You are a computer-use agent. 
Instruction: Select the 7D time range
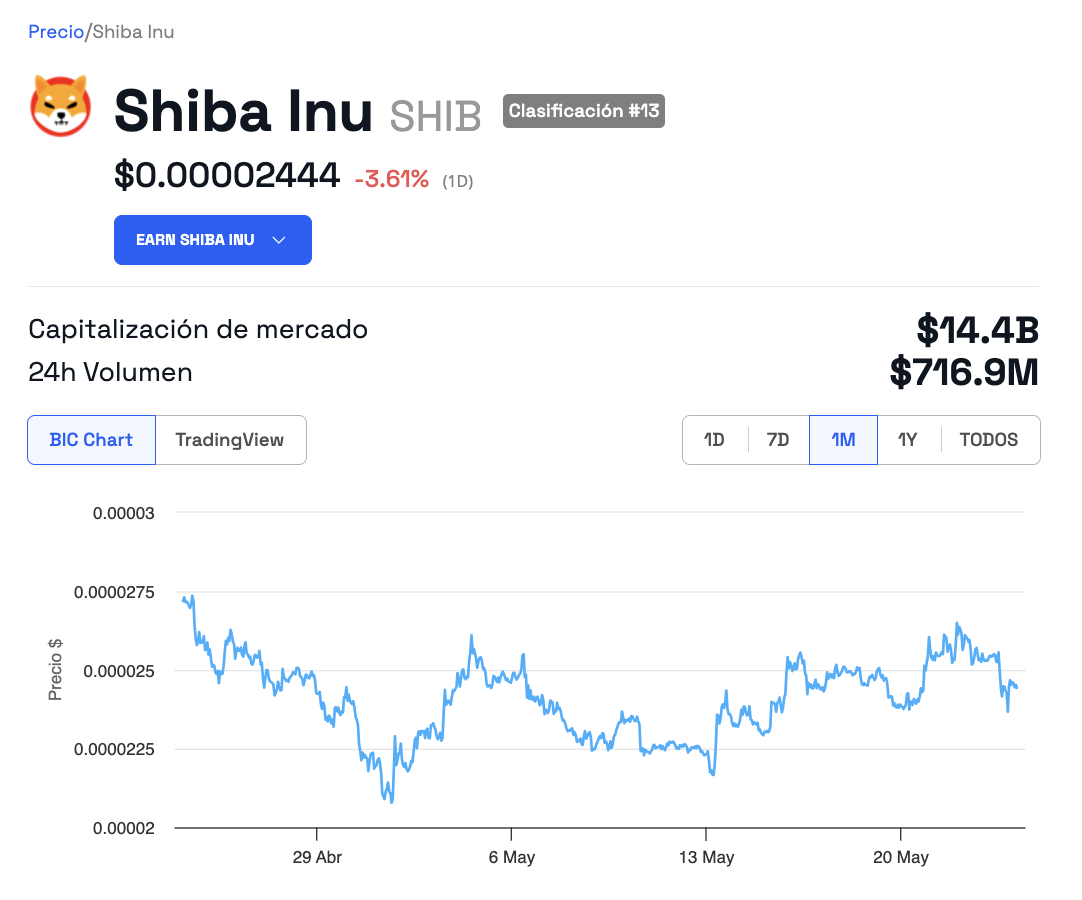778,440
